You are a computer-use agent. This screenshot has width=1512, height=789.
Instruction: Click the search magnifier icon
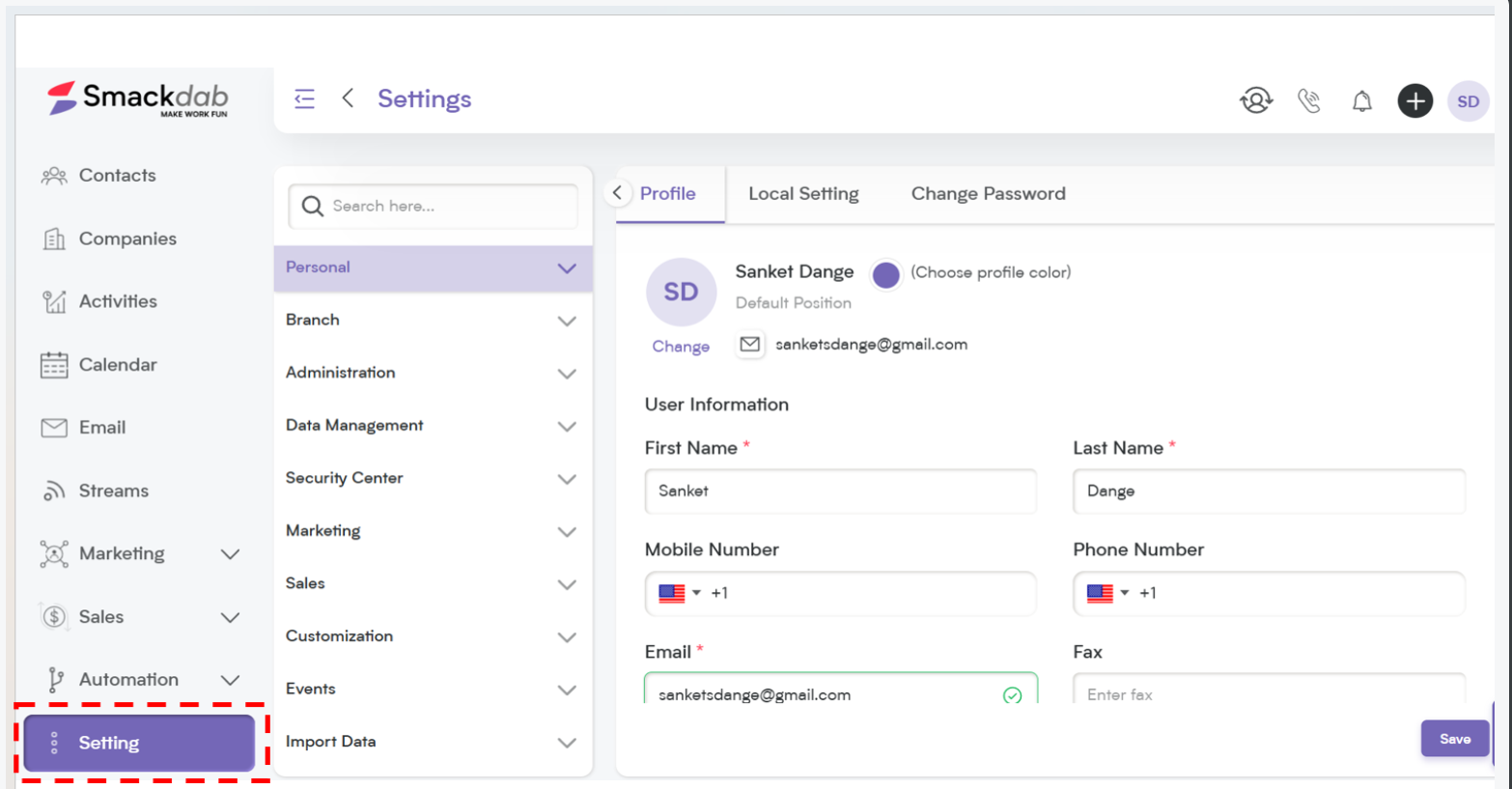[312, 207]
